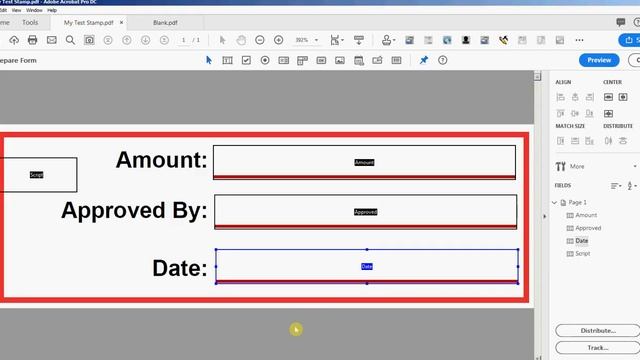Select the Script form field on canvas
Viewport: 640px width, 360px height.
click(x=38, y=175)
